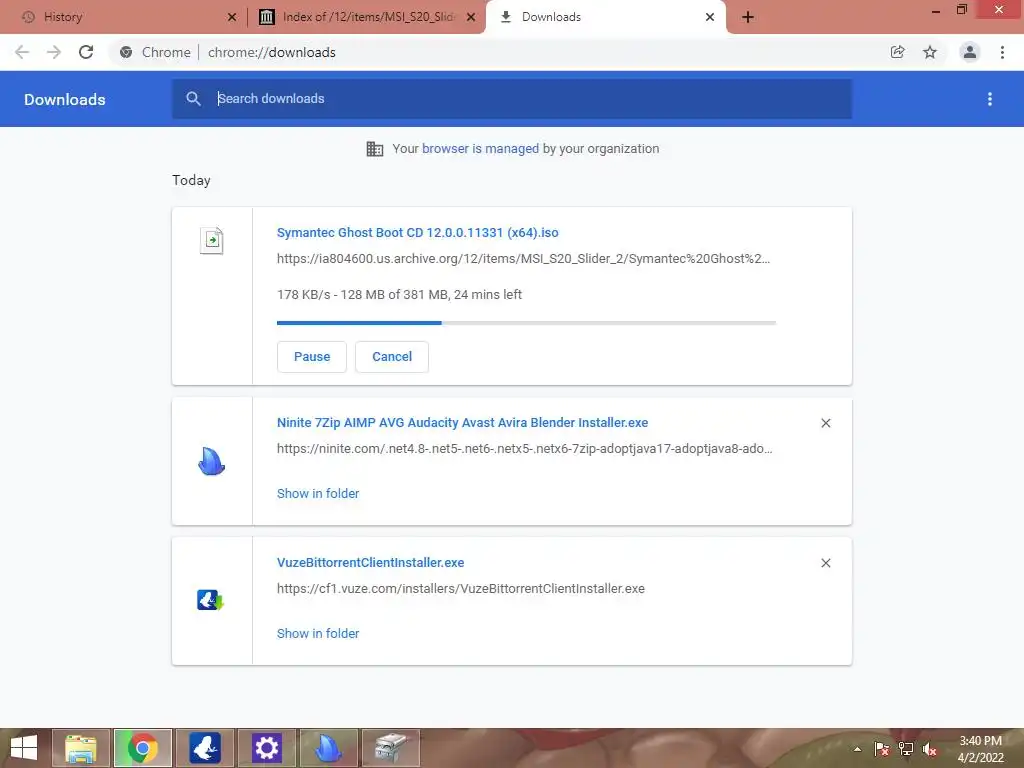Focus the Search downloads field
The height and width of the screenshot is (768, 1024).
coord(512,99)
